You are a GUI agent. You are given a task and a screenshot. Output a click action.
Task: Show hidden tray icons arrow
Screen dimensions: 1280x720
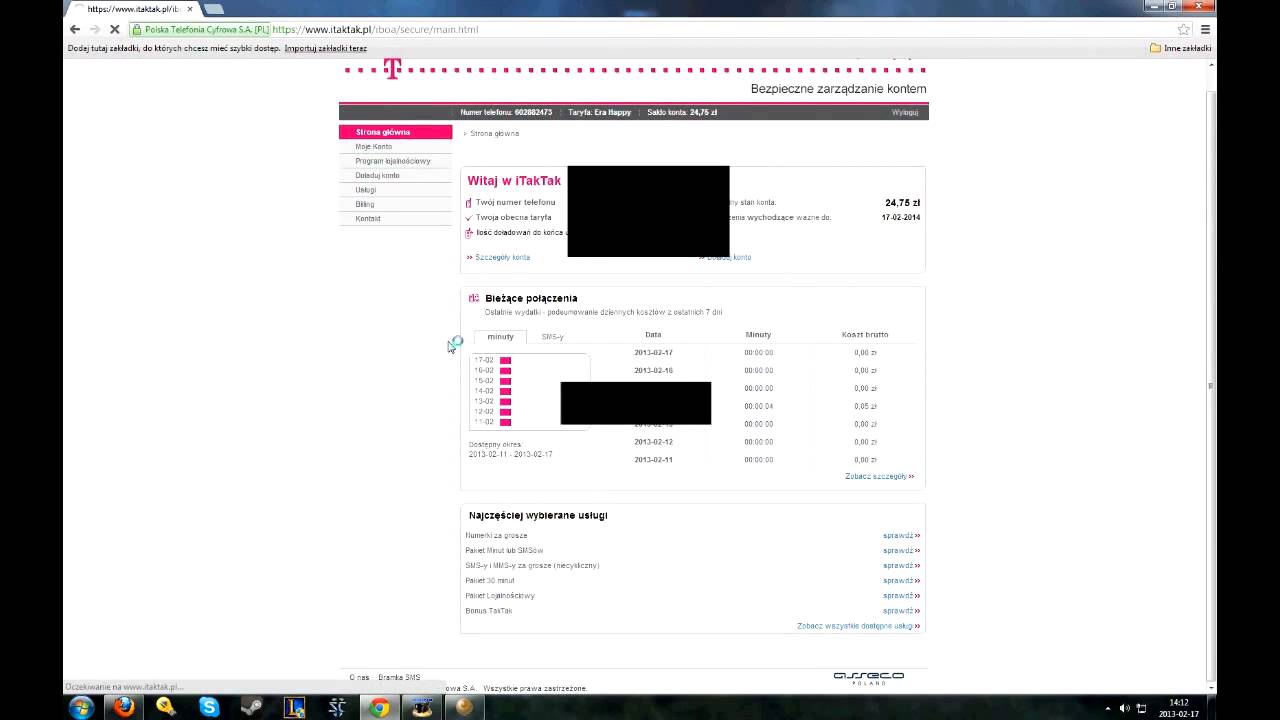coord(1107,708)
